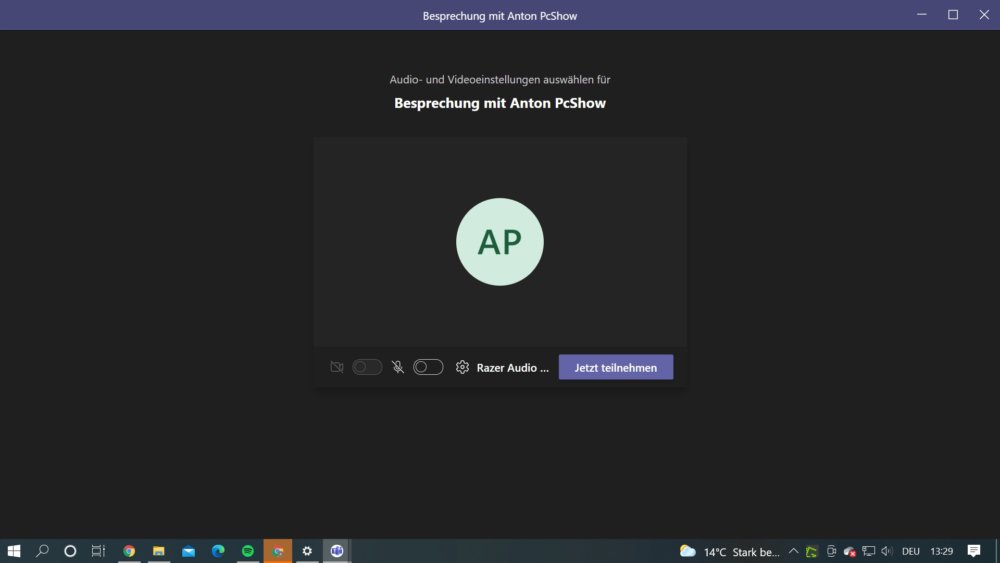Image resolution: width=1000 pixels, height=563 pixels.
Task: Expand hidden system tray icons
Action: click(793, 551)
